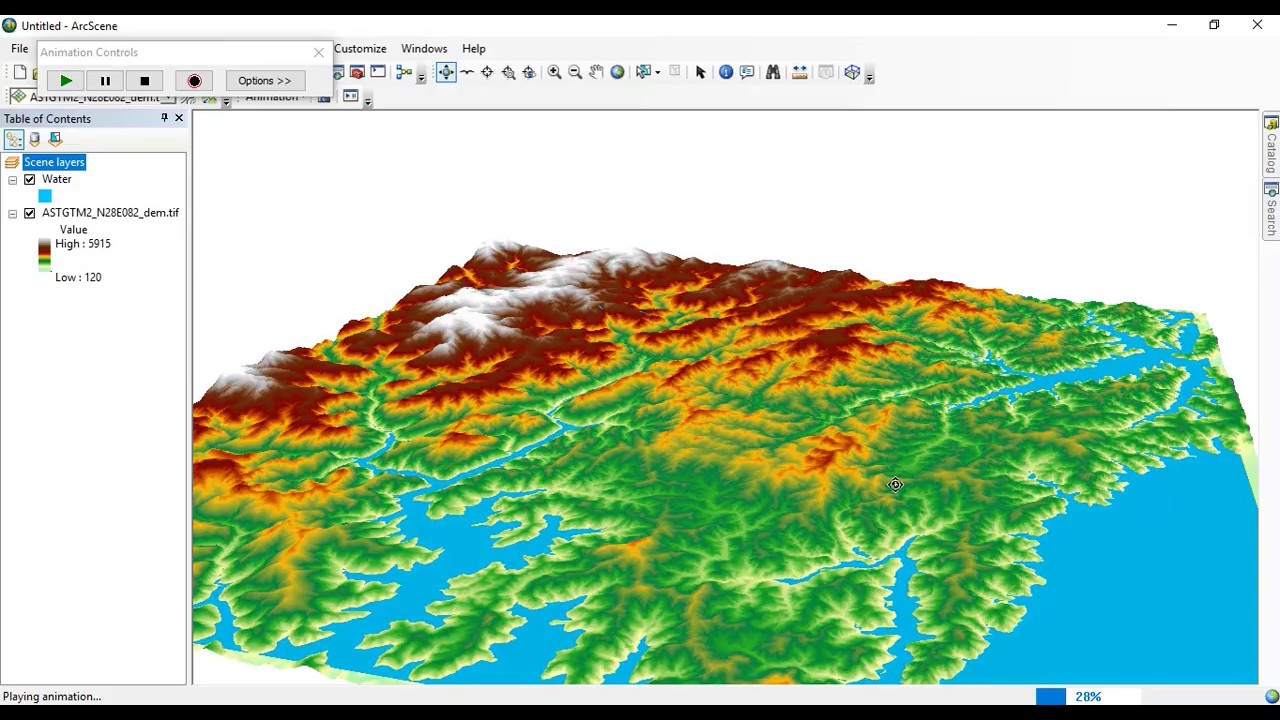Open the File menu
Screen dimensions: 1280x720
point(20,48)
